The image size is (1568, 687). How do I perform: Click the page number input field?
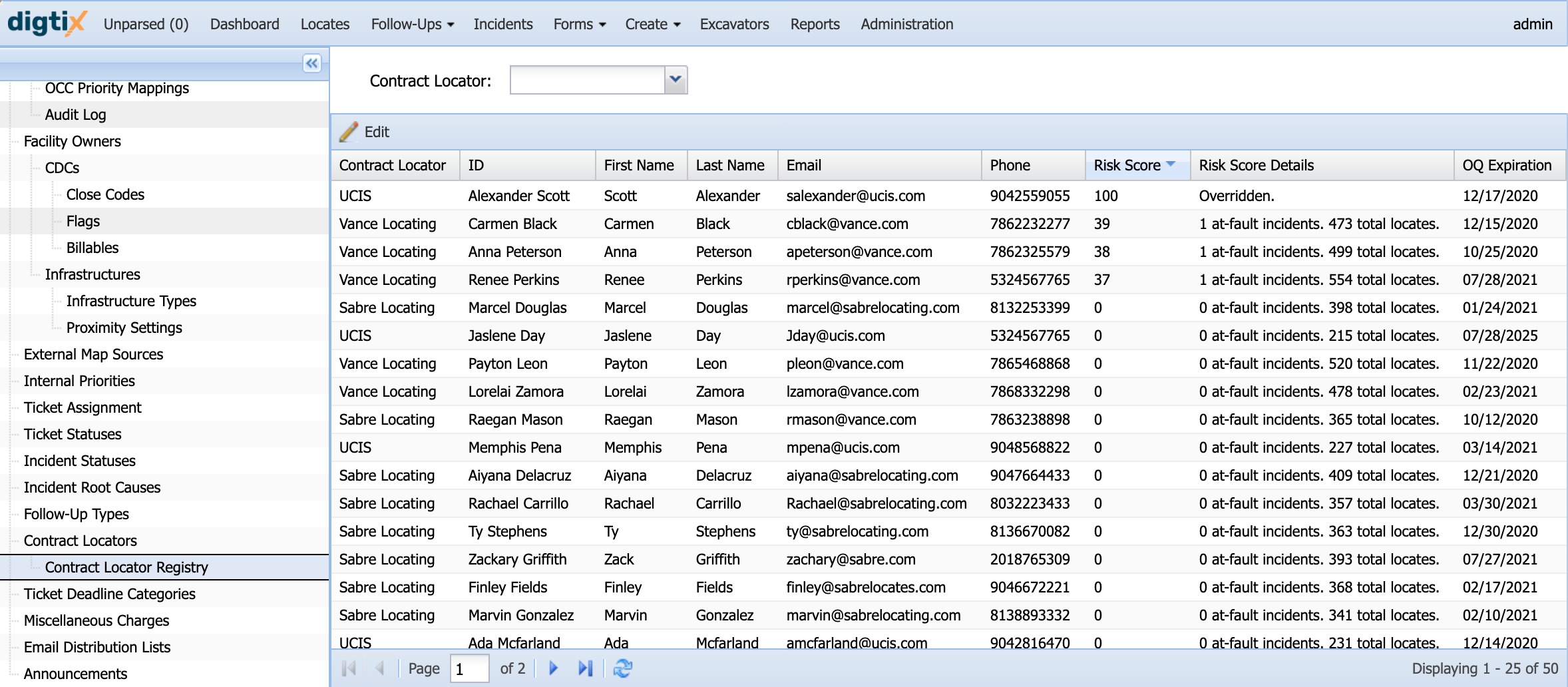pos(470,668)
